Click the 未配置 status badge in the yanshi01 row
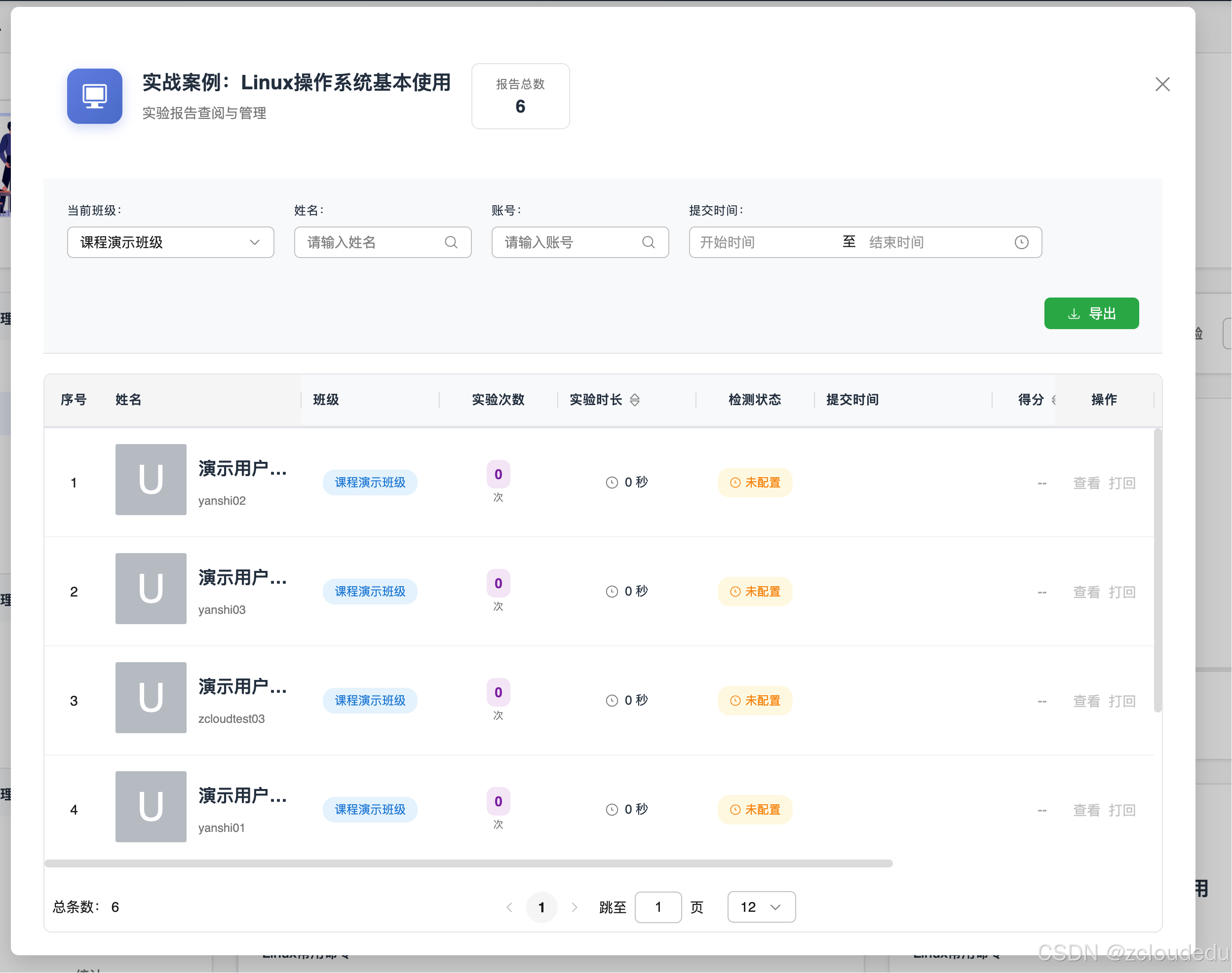The width and height of the screenshot is (1232, 973). tap(755, 810)
